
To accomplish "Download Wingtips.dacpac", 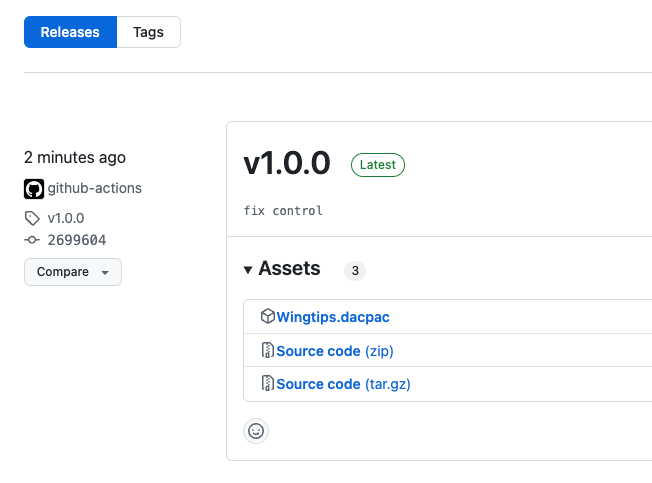I will 333,317.
